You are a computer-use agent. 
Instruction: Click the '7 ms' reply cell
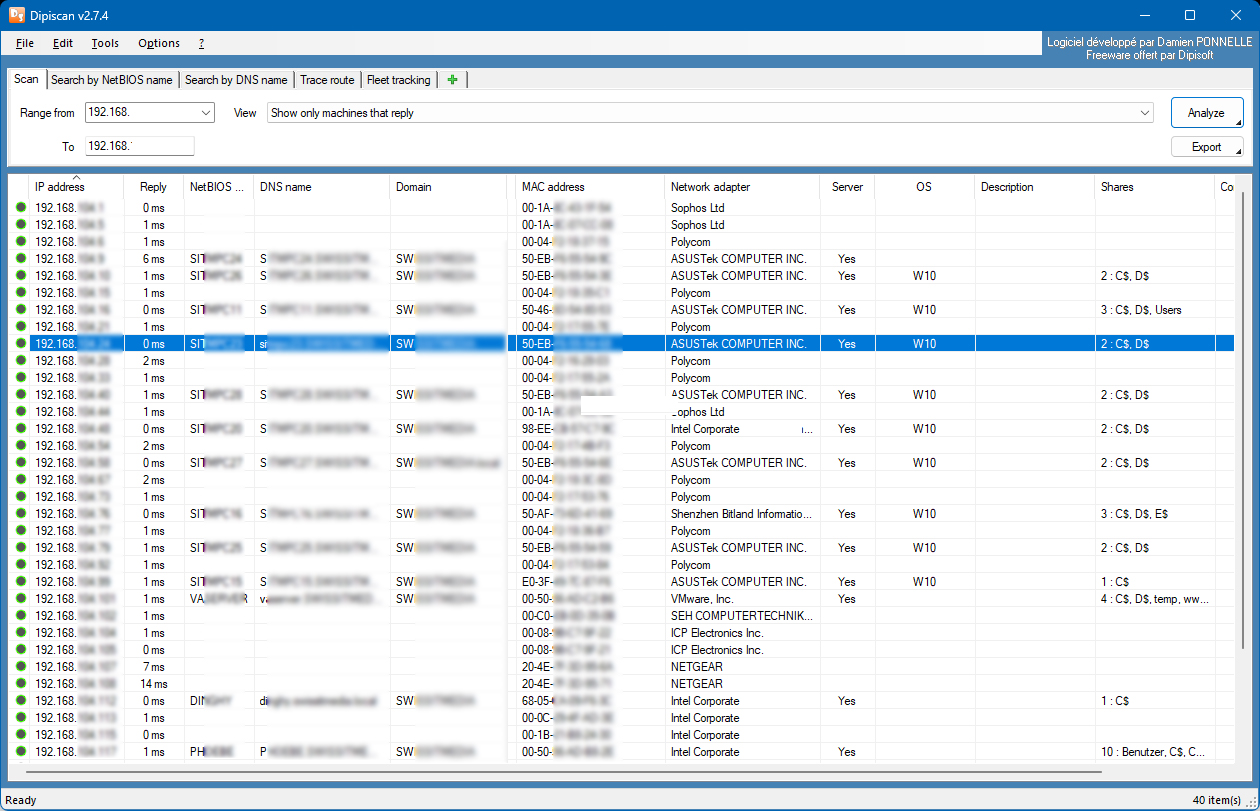pos(153,667)
